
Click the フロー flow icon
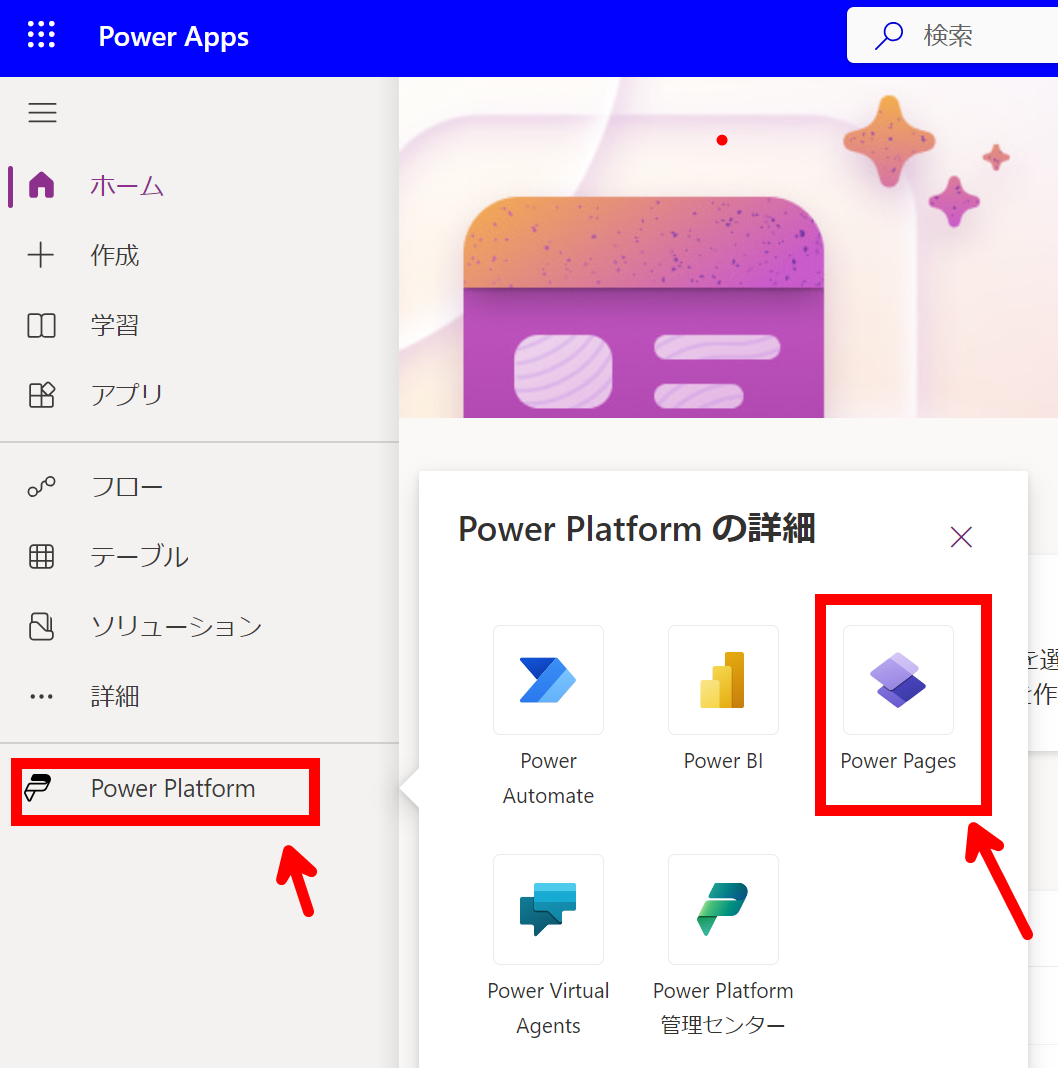coord(42,487)
